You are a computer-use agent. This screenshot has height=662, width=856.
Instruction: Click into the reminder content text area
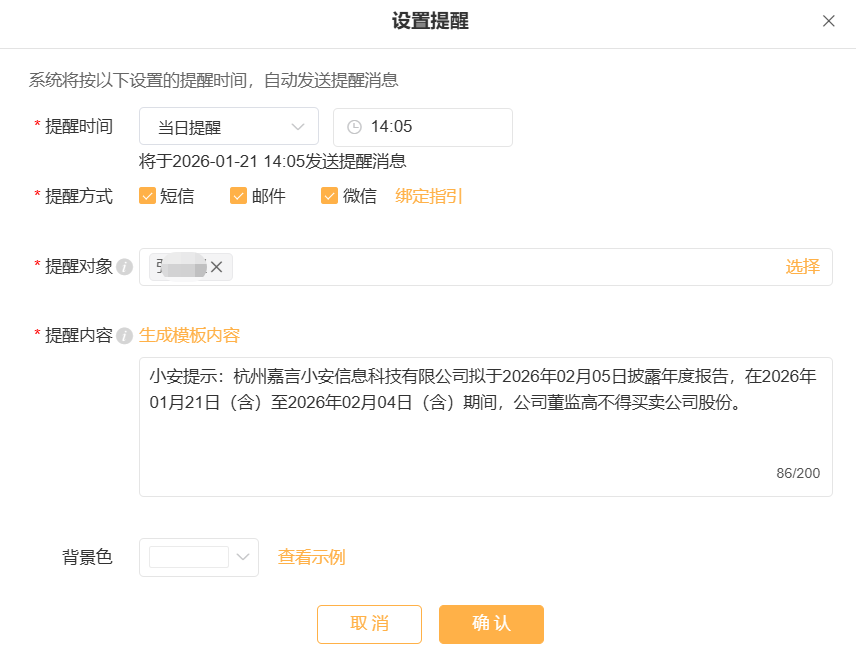tap(485, 445)
